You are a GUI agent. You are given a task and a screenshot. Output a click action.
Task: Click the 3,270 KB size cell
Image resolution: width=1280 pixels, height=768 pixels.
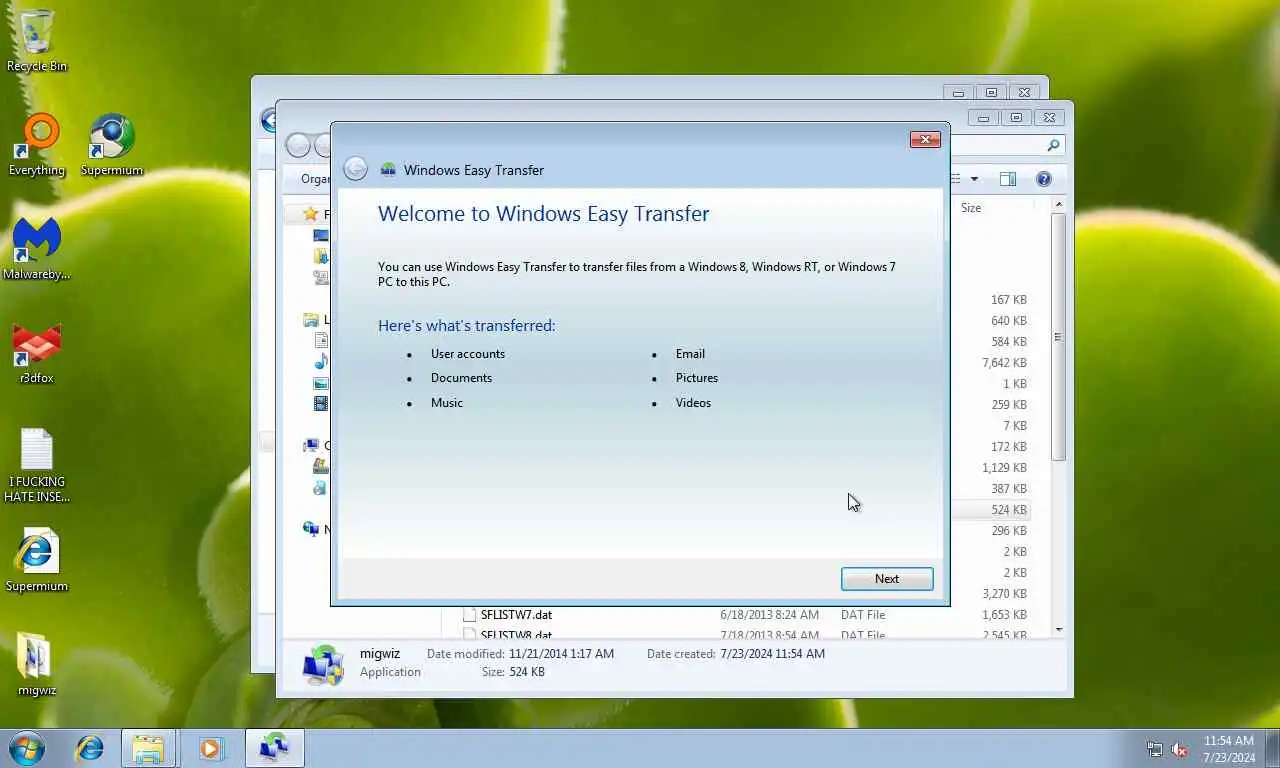tap(1004, 594)
